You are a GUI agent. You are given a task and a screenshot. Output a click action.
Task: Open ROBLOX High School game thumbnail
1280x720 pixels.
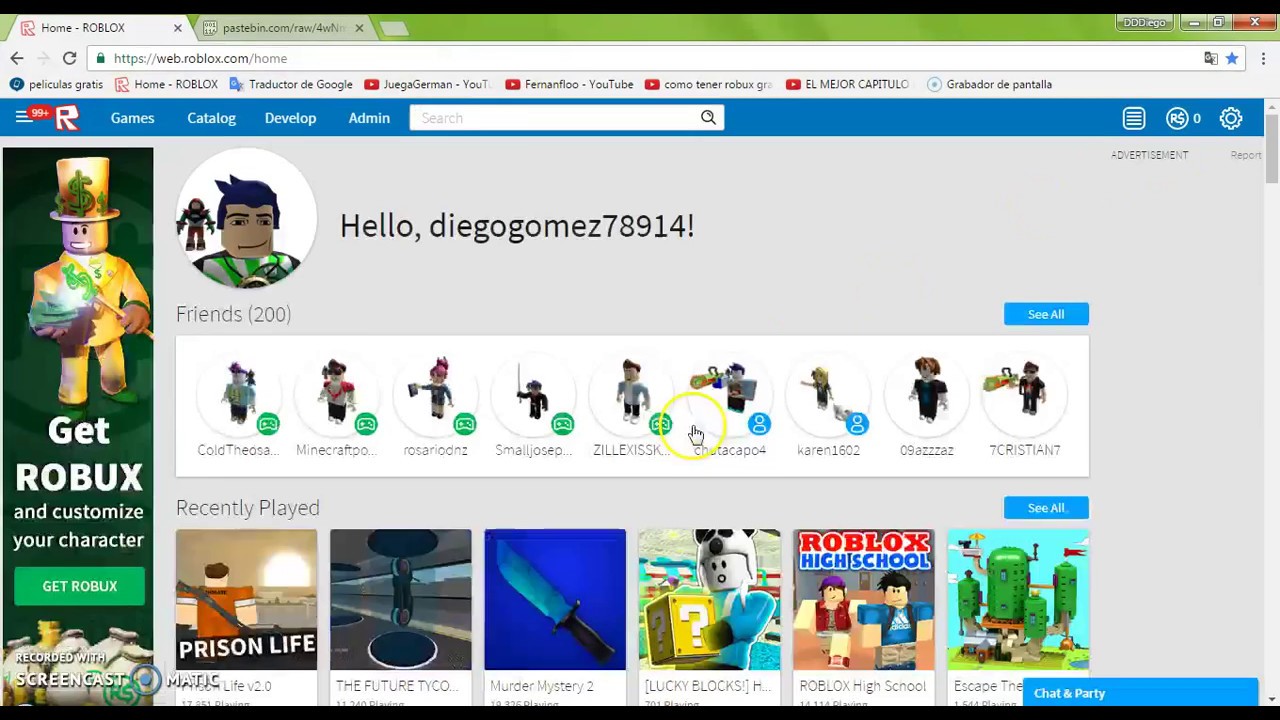coord(864,600)
